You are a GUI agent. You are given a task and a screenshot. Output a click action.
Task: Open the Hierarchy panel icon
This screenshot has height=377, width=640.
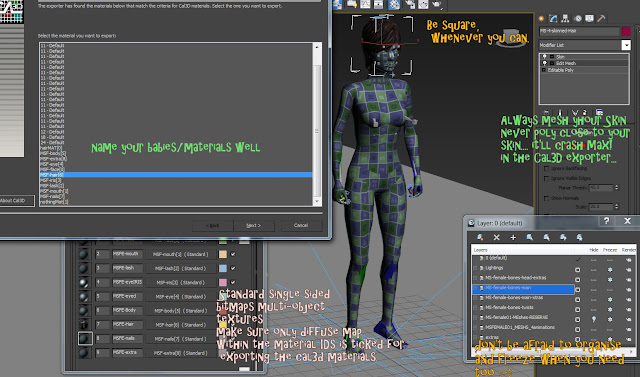(565, 18)
